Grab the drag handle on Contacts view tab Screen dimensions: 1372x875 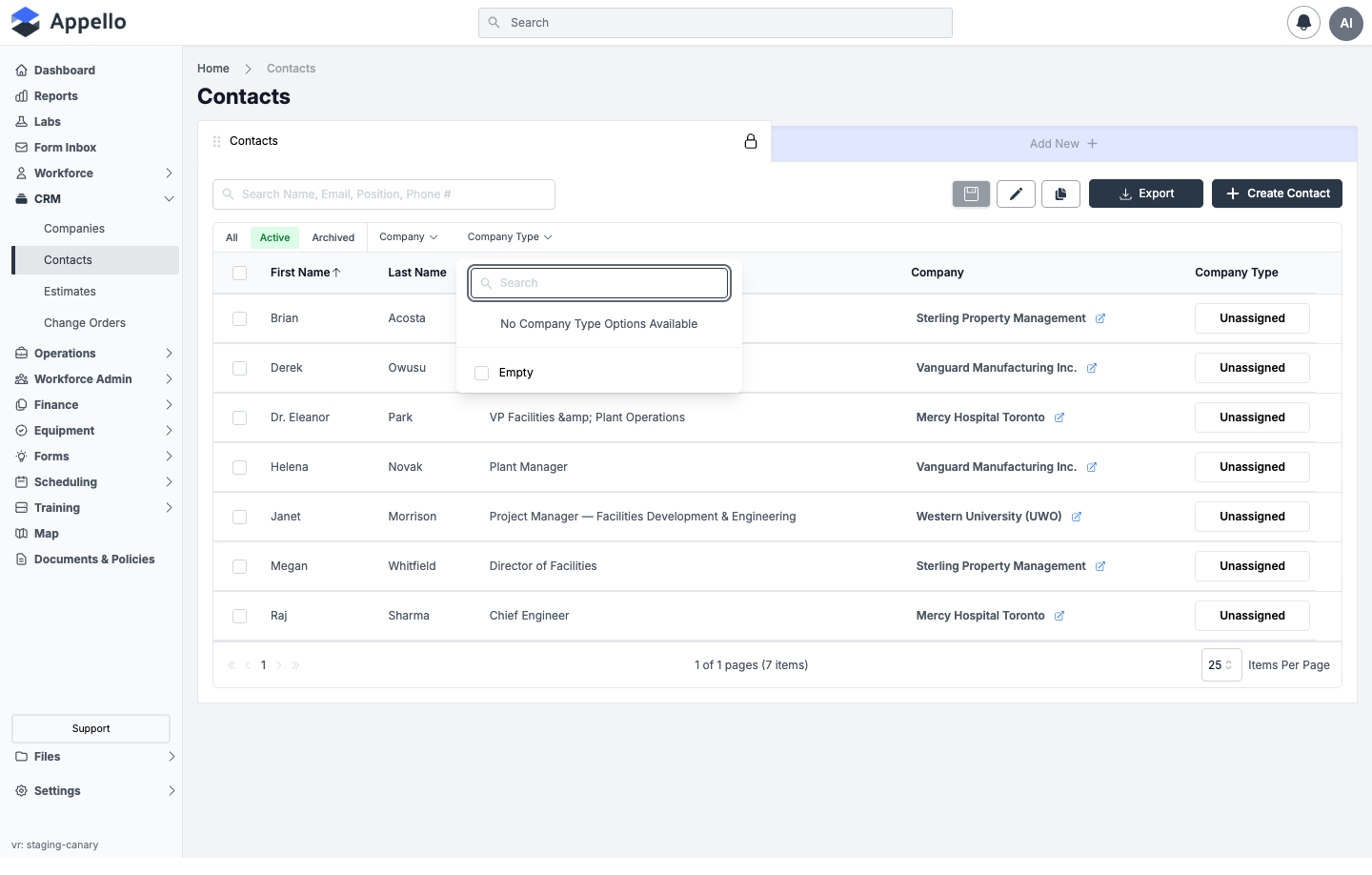point(217,141)
